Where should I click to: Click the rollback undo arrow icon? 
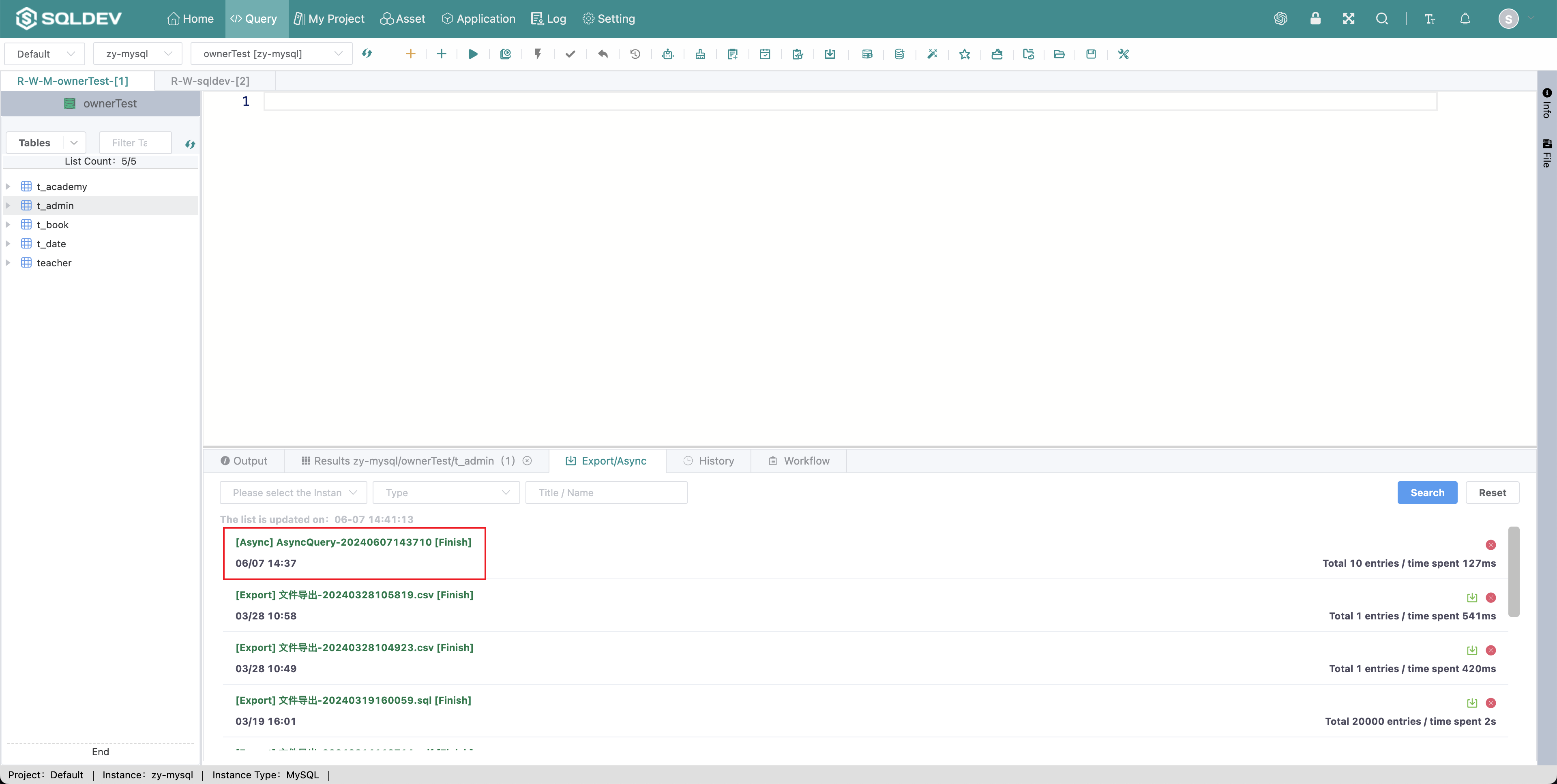(603, 54)
